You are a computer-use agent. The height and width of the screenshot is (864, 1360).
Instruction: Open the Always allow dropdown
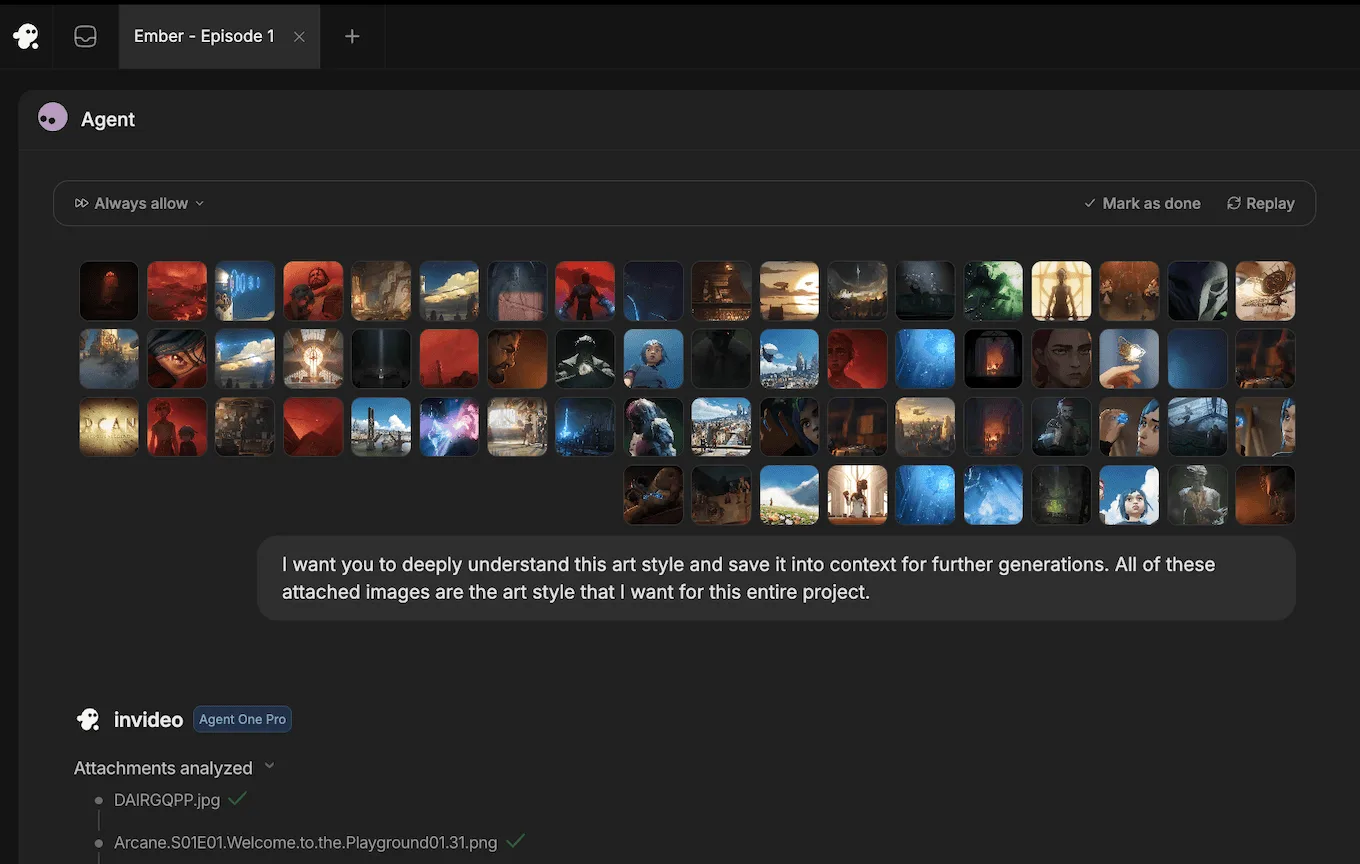click(x=139, y=203)
